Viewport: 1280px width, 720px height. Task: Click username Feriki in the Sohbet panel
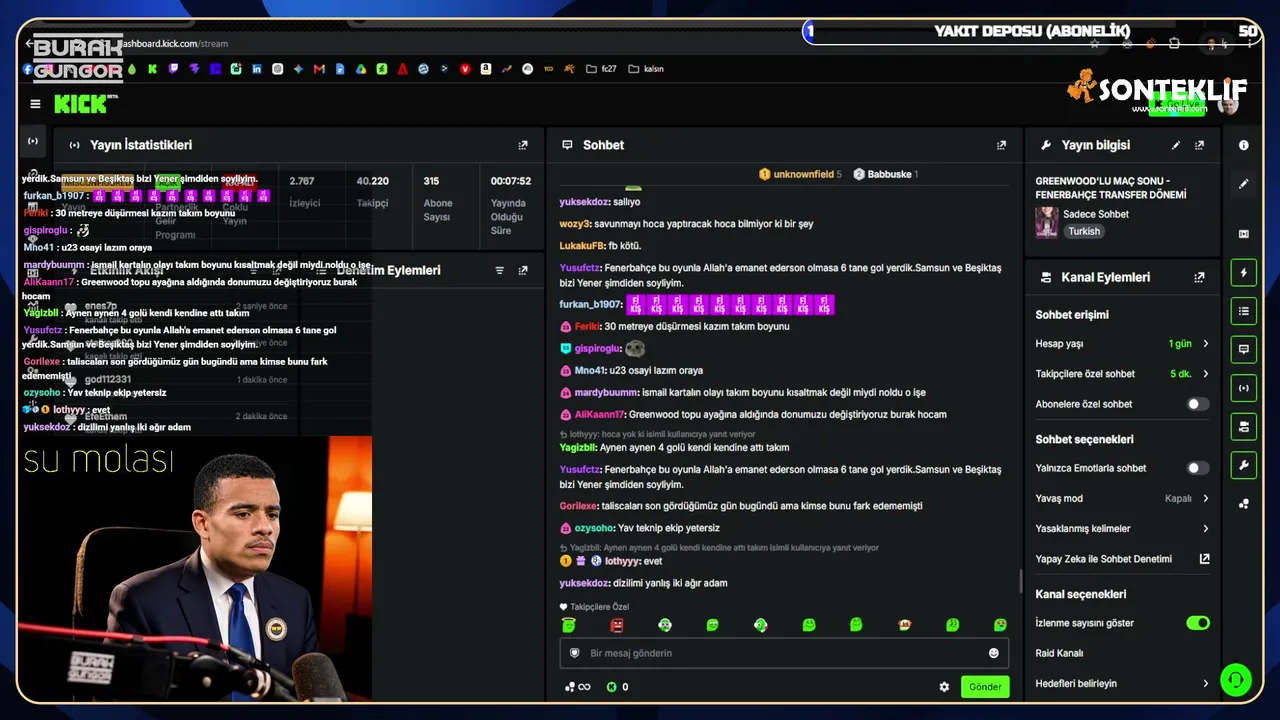[x=586, y=327]
